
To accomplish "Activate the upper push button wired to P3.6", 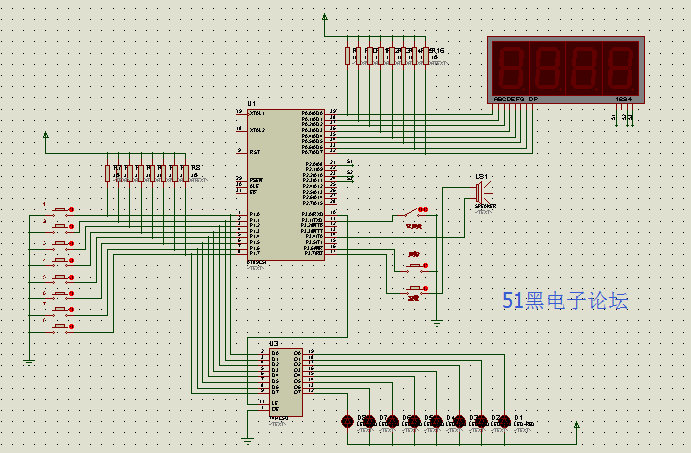I will 416,266.
